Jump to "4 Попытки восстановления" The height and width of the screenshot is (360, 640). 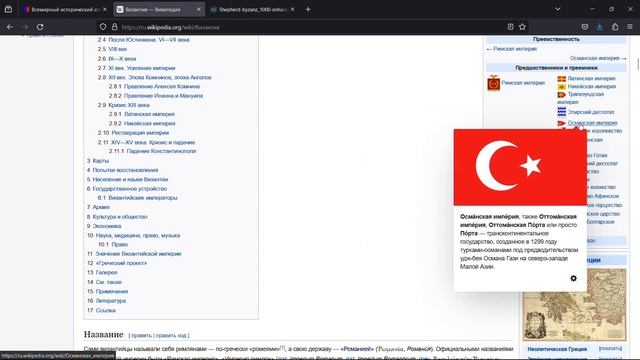pos(122,170)
